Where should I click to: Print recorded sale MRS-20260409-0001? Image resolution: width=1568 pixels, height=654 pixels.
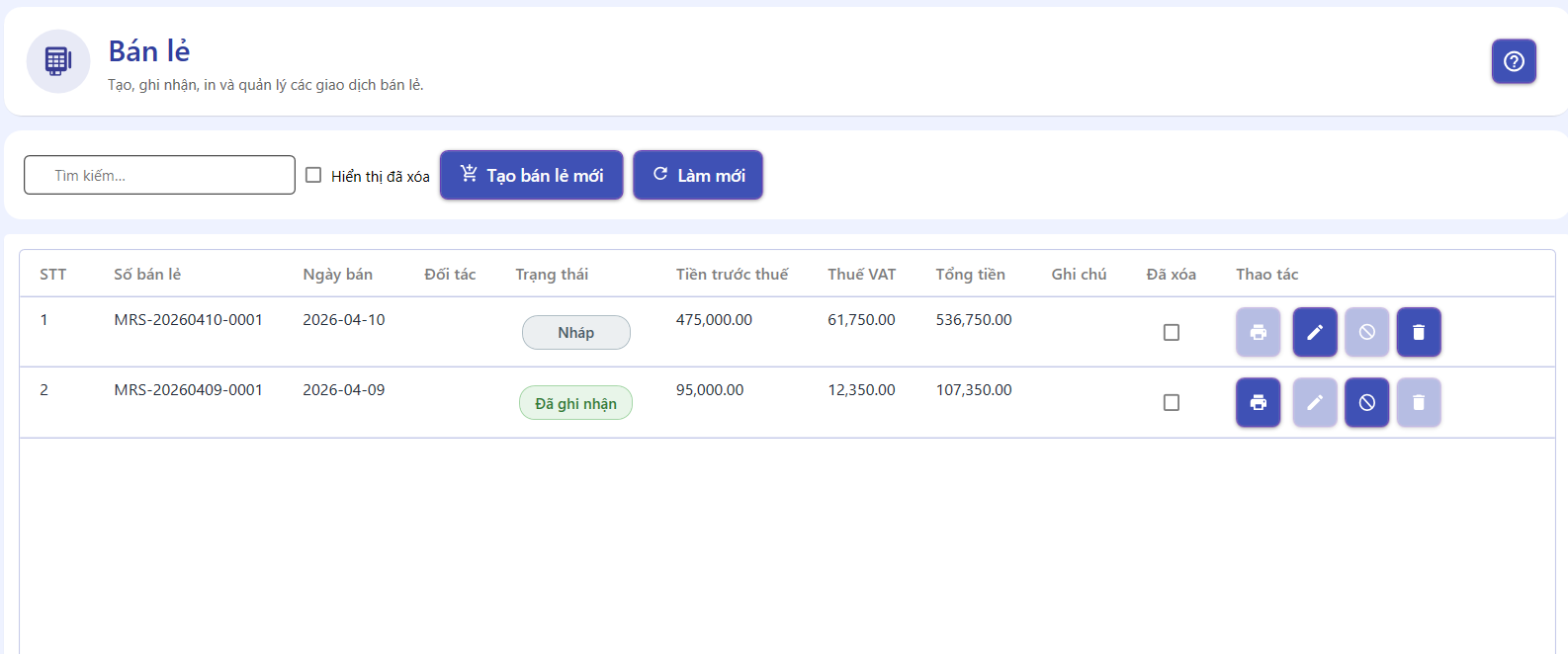coord(1258,402)
